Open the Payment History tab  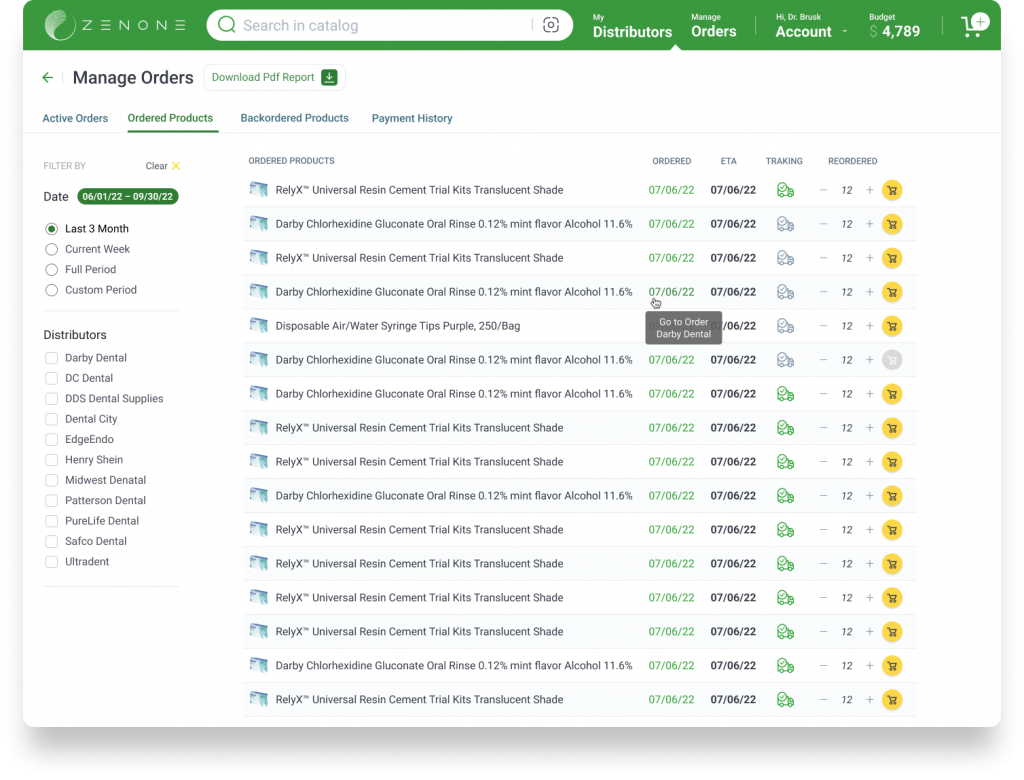click(x=412, y=118)
